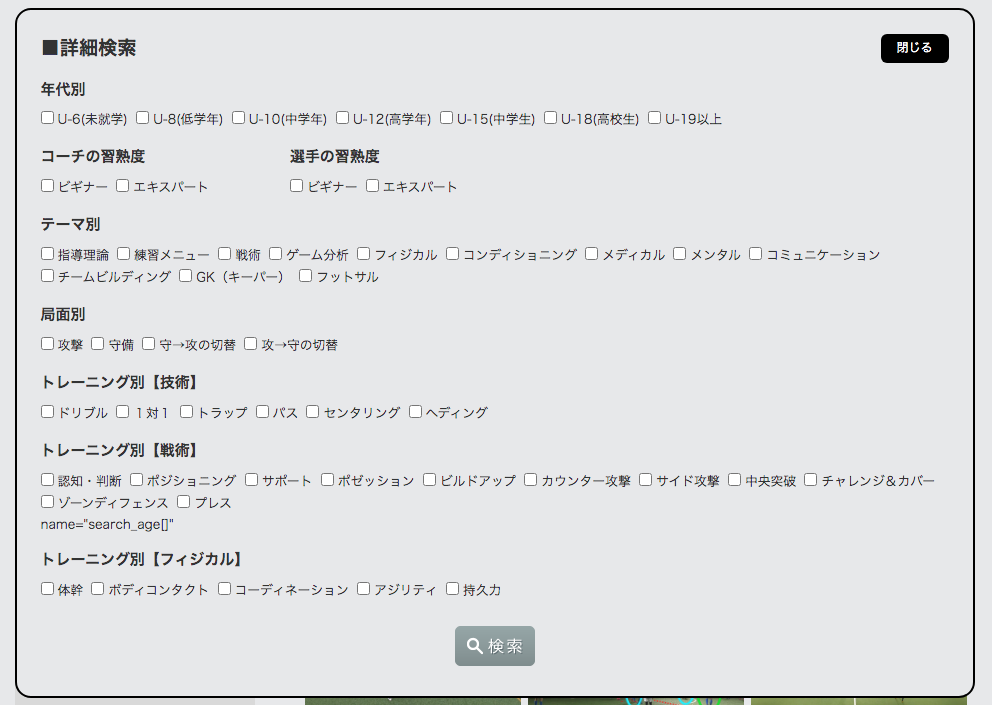Viewport: 992px width, 705px height.
Task: Check the U-6(未就学) age checkbox
Action: [x=47, y=118]
